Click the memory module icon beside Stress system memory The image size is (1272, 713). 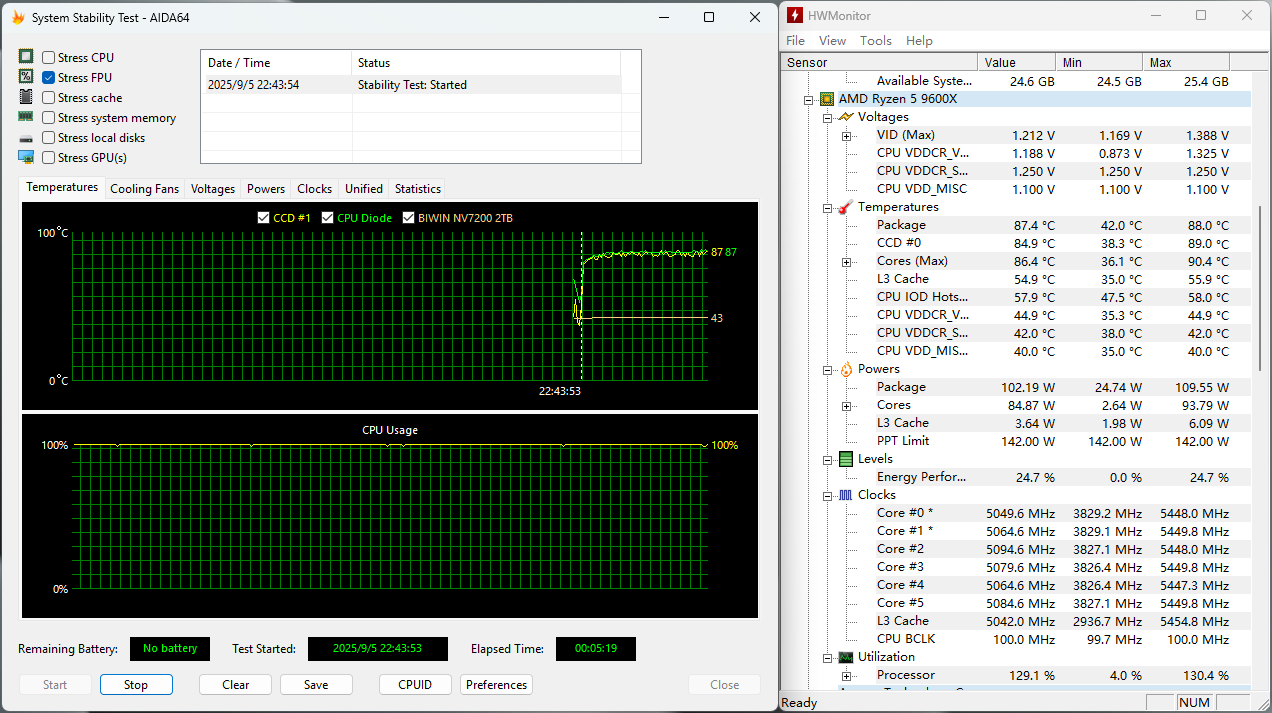pos(26,117)
